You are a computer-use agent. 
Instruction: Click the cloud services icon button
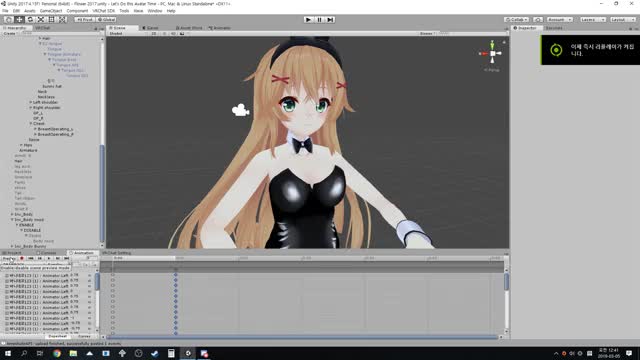coord(538,20)
